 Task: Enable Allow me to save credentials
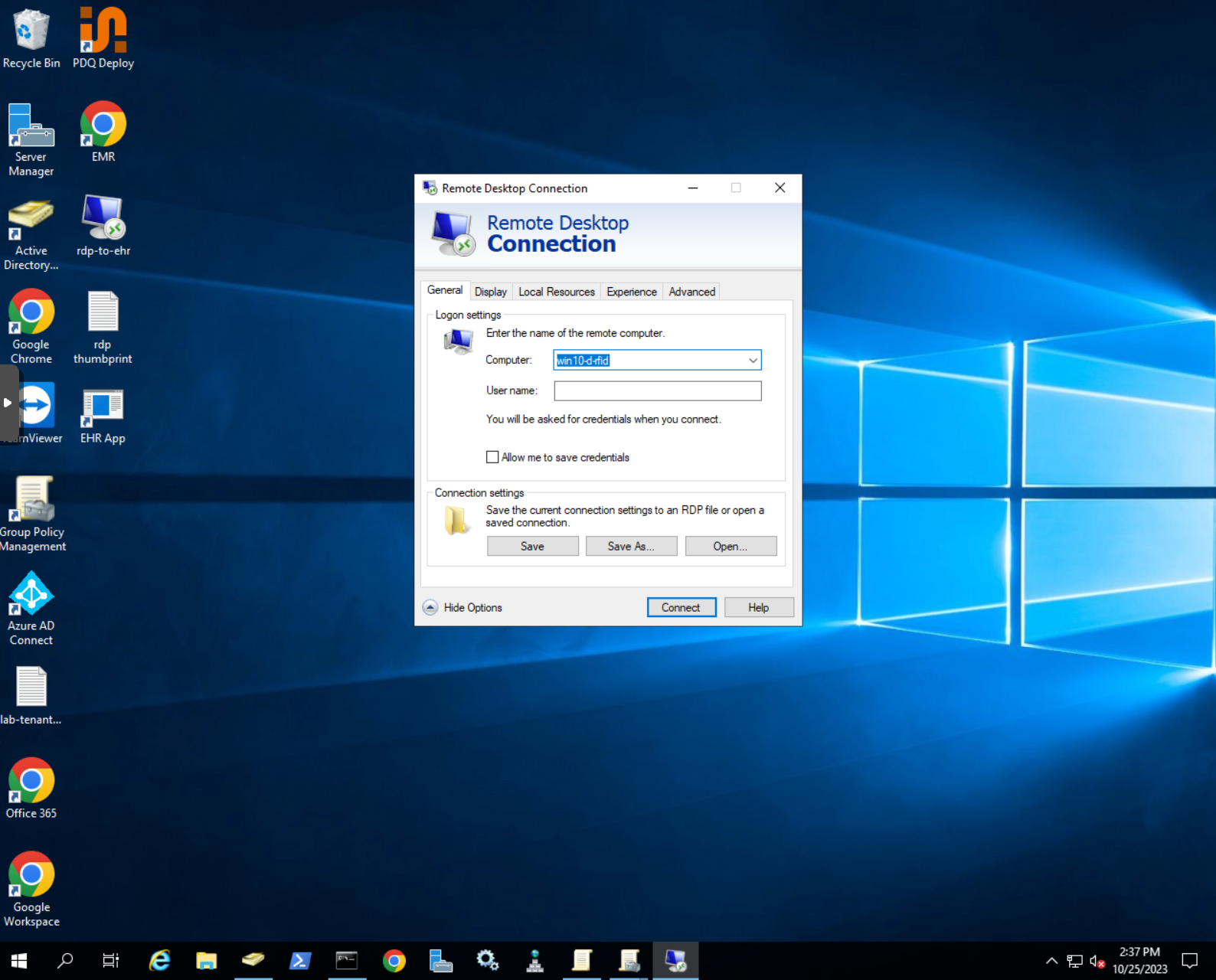[x=492, y=457]
